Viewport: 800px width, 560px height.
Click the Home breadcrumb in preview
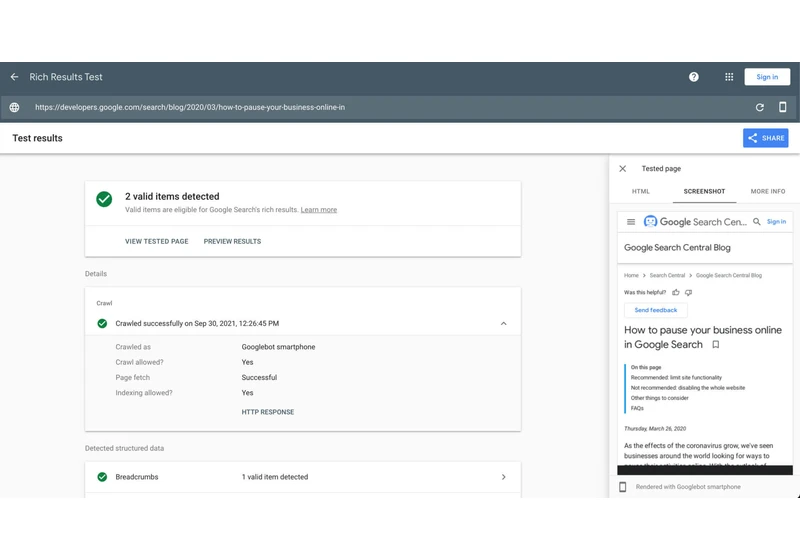click(631, 275)
